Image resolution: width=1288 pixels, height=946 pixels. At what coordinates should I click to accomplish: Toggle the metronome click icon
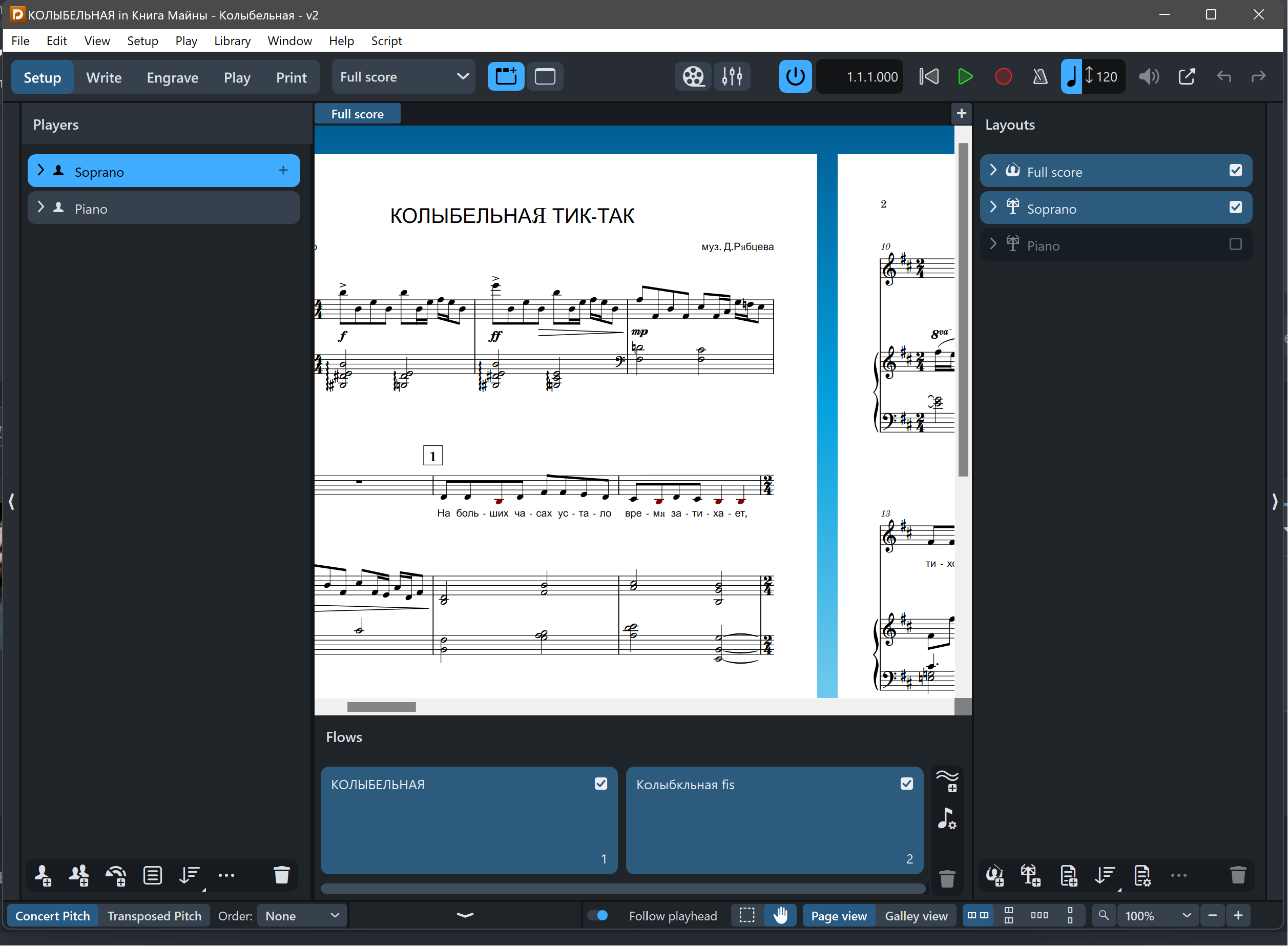point(1040,77)
